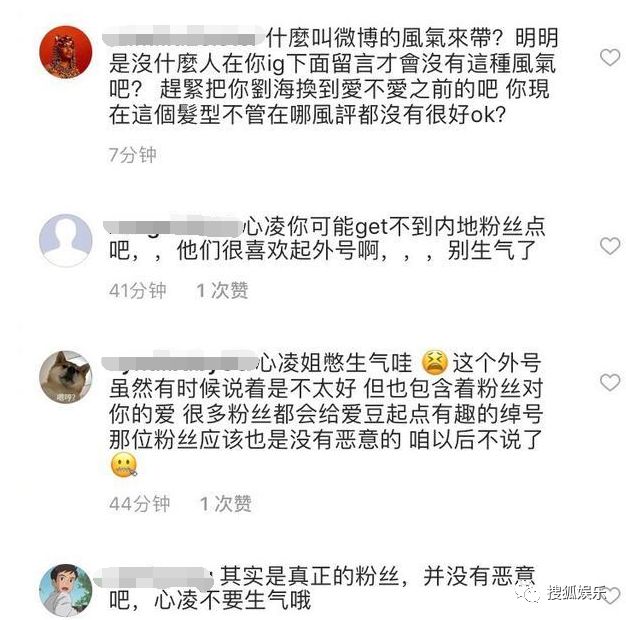View likes via 1 次赞 beside 41分钟

tap(222, 290)
